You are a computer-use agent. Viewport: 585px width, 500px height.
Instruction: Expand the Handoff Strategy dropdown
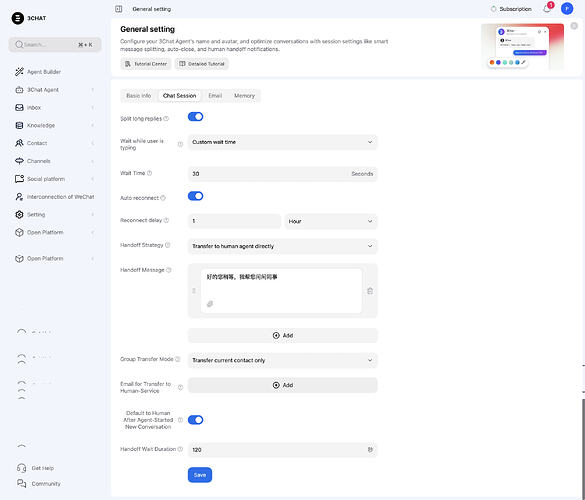click(x=282, y=246)
